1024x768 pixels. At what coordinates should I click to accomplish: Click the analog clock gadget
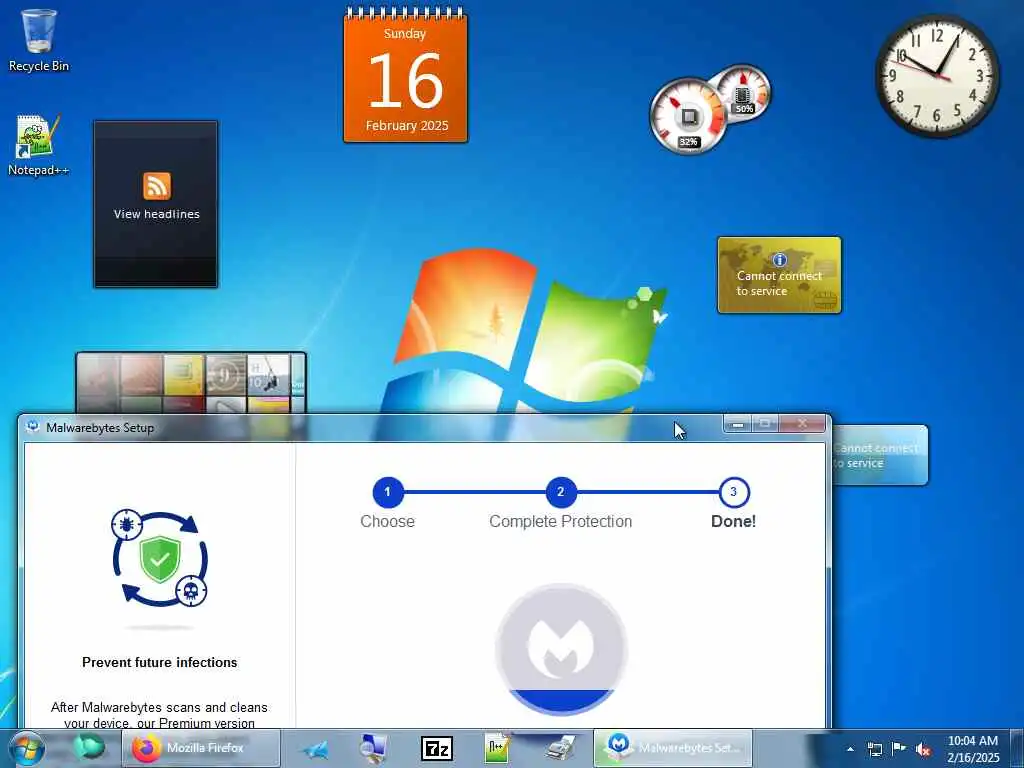(x=937, y=76)
